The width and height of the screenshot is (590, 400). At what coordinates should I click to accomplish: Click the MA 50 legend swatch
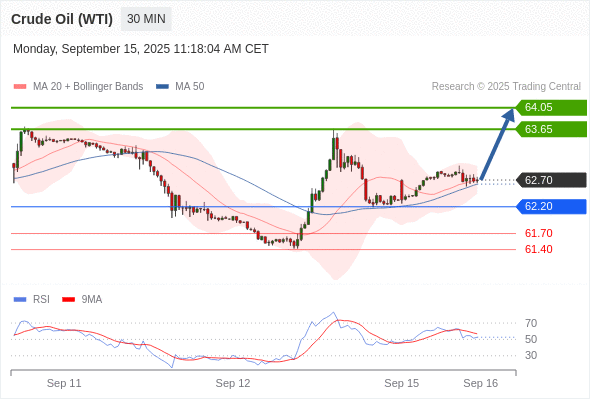(x=162, y=87)
